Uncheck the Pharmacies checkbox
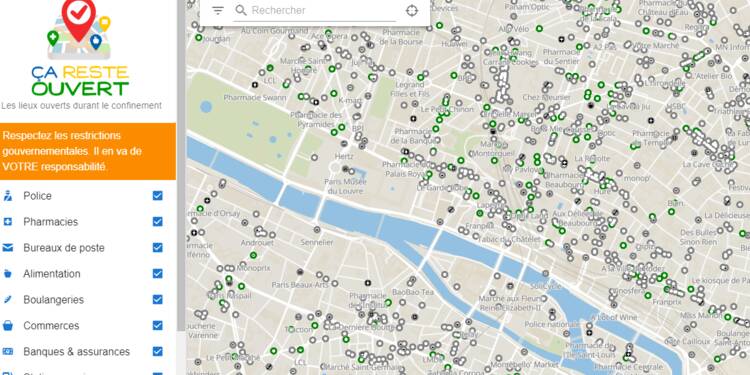 tap(157, 221)
